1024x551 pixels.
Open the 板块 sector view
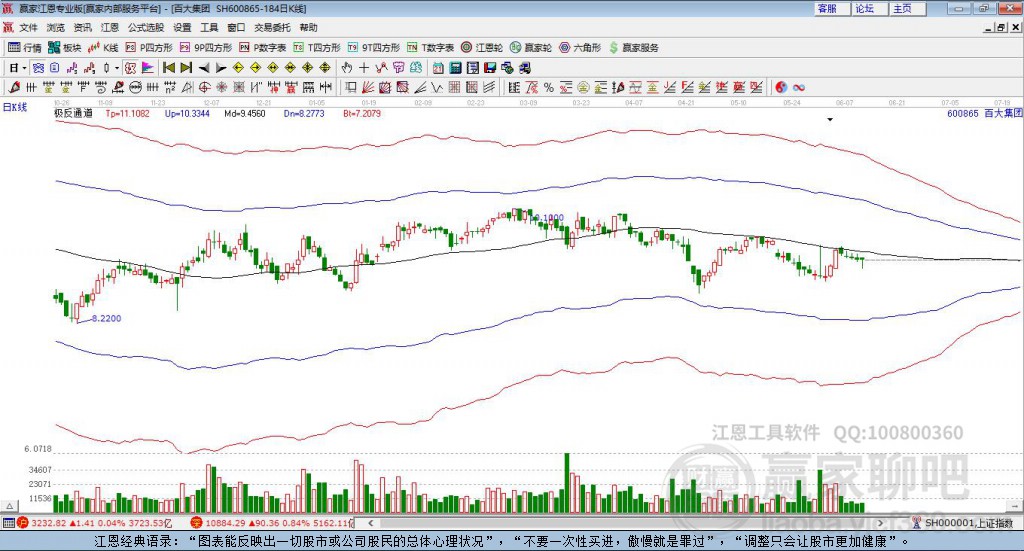coord(64,48)
